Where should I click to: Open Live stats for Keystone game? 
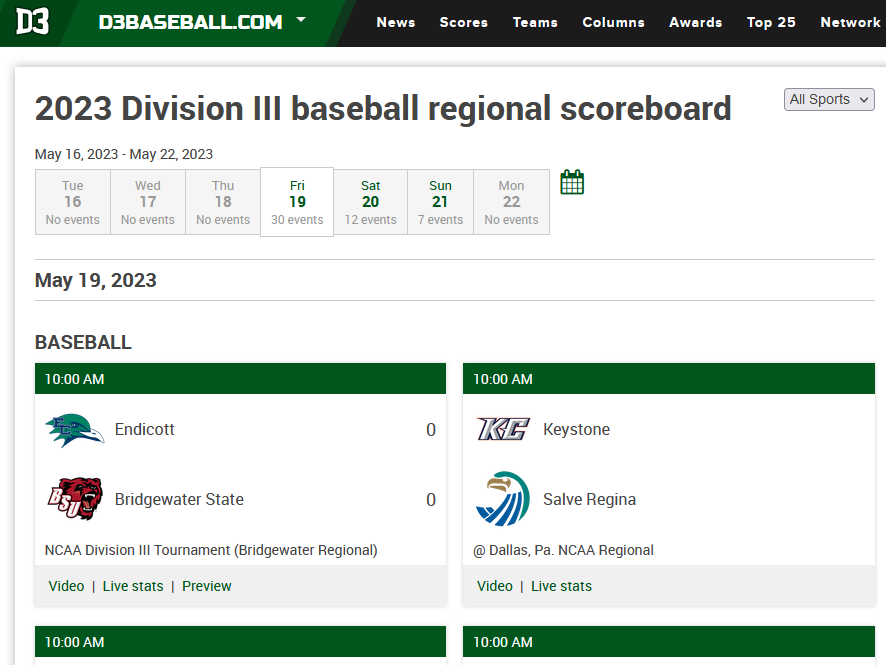click(561, 586)
